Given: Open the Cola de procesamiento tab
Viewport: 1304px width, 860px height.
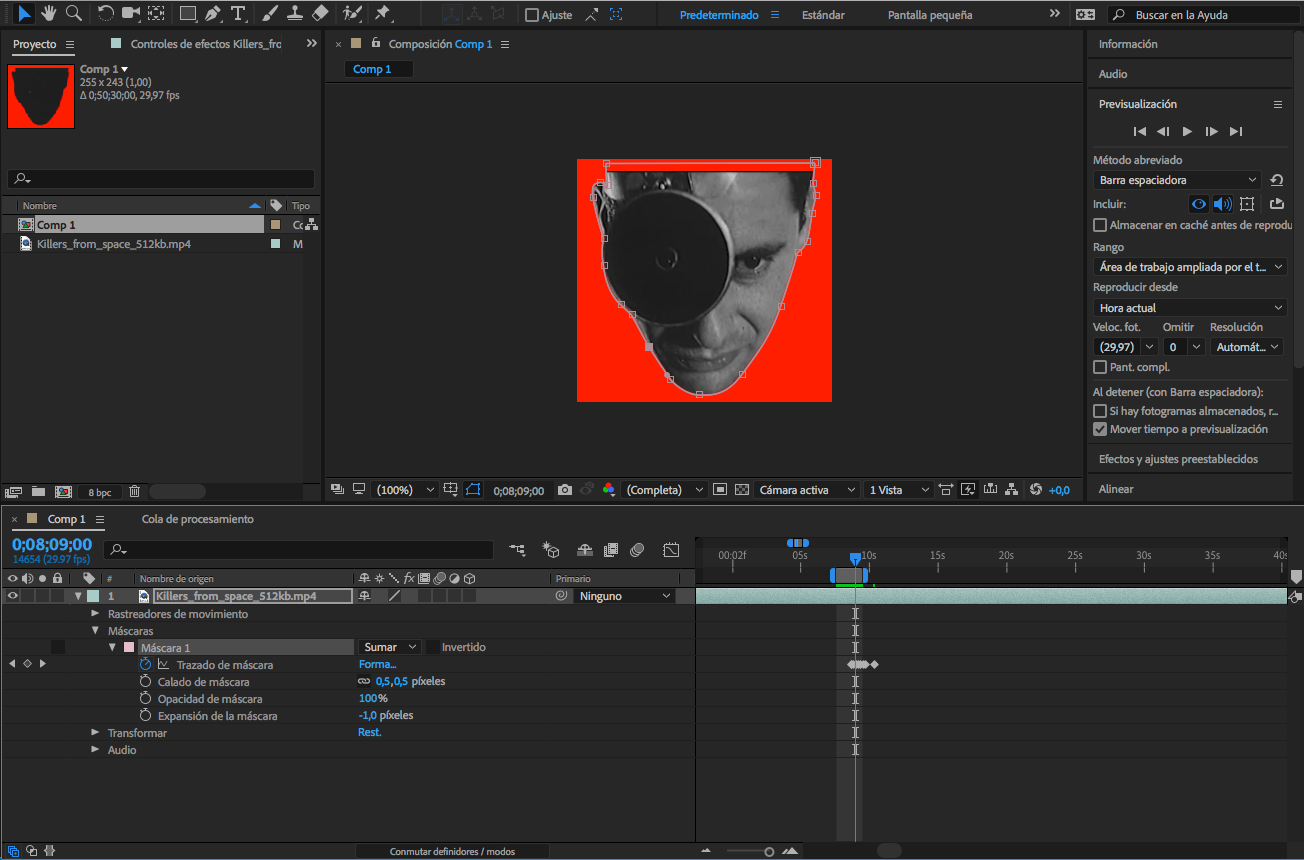Looking at the screenshot, I should (198, 519).
